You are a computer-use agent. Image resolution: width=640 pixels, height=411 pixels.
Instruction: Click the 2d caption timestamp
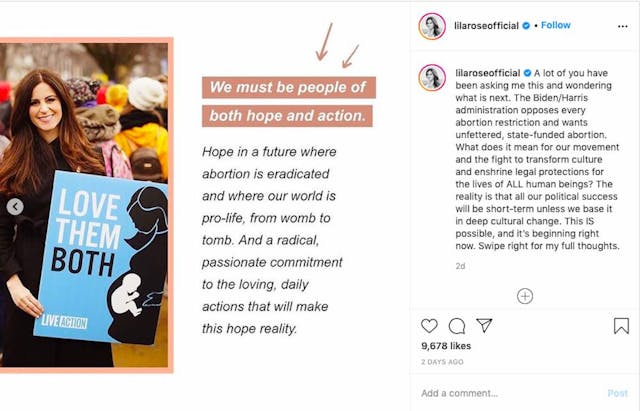(460, 266)
